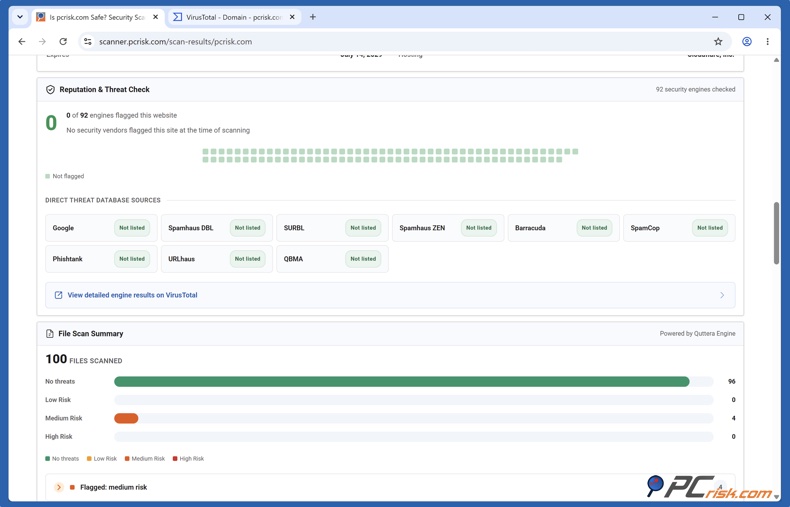Click the external link icon beside VirusTotal text

coord(58,295)
